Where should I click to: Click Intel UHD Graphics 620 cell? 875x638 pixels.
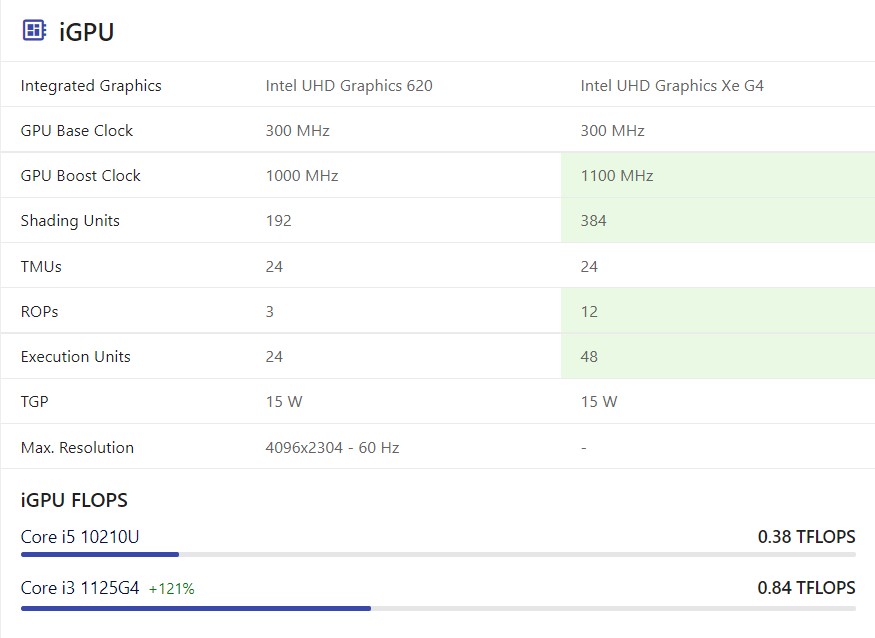click(349, 85)
